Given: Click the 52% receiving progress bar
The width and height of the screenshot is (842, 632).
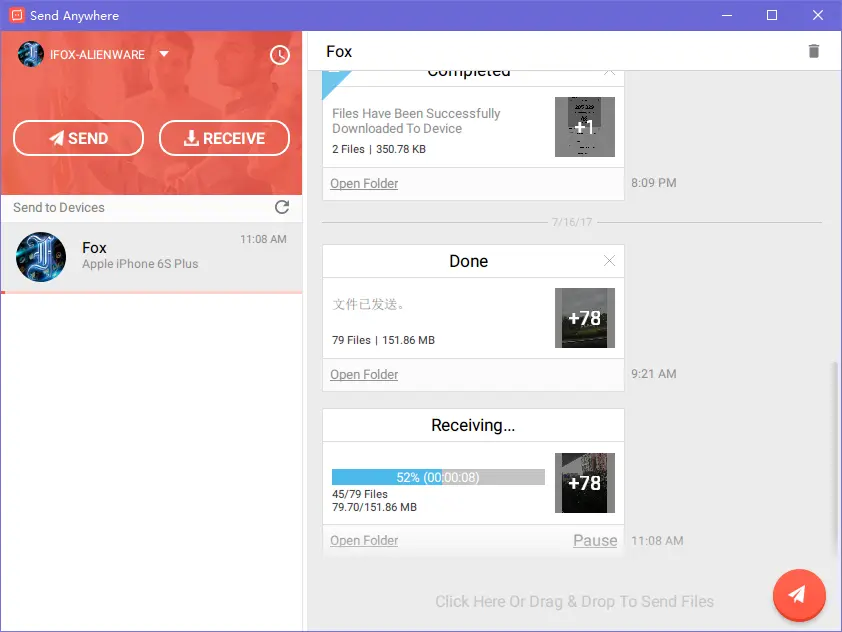Looking at the screenshot, I should click(438, 477).
